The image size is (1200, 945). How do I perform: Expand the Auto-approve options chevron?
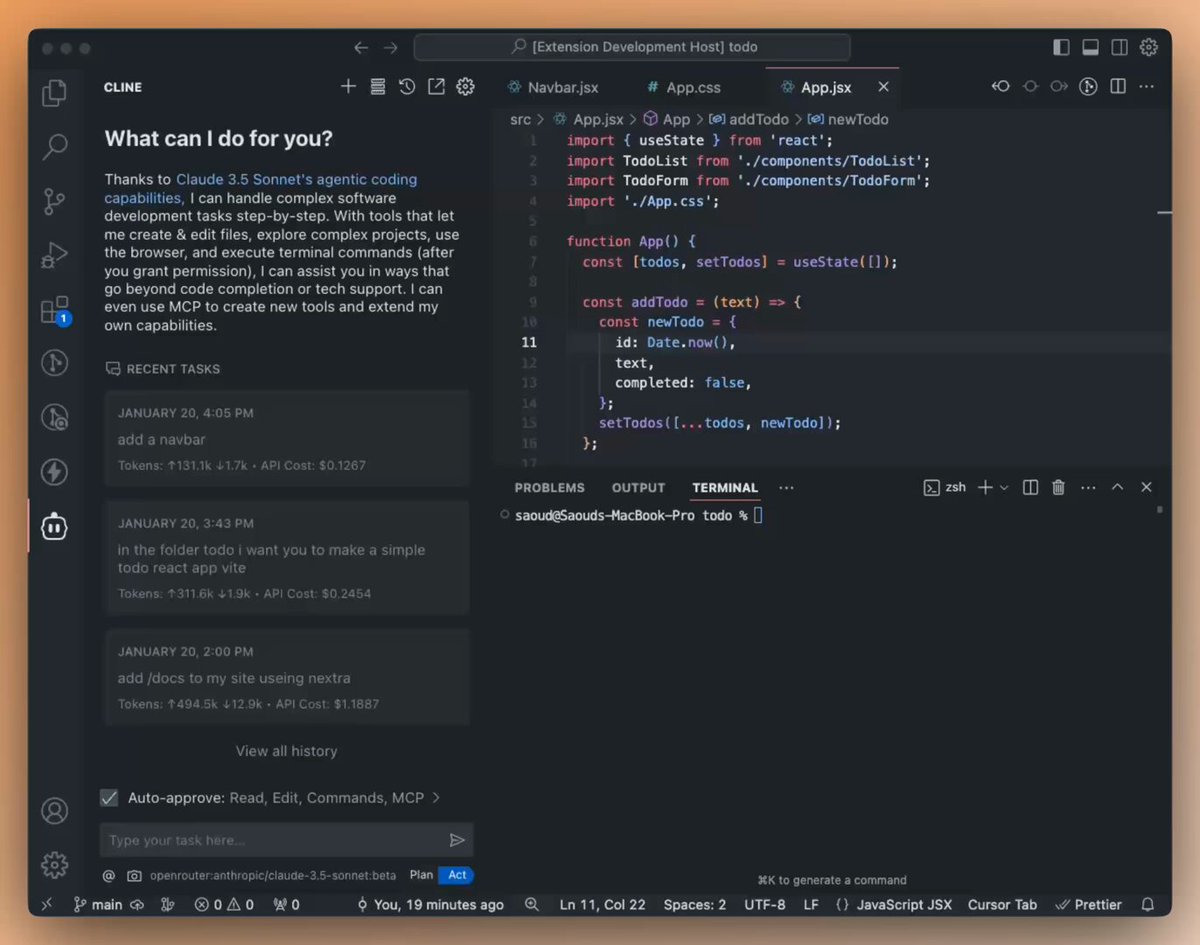[x=436, y=798]
